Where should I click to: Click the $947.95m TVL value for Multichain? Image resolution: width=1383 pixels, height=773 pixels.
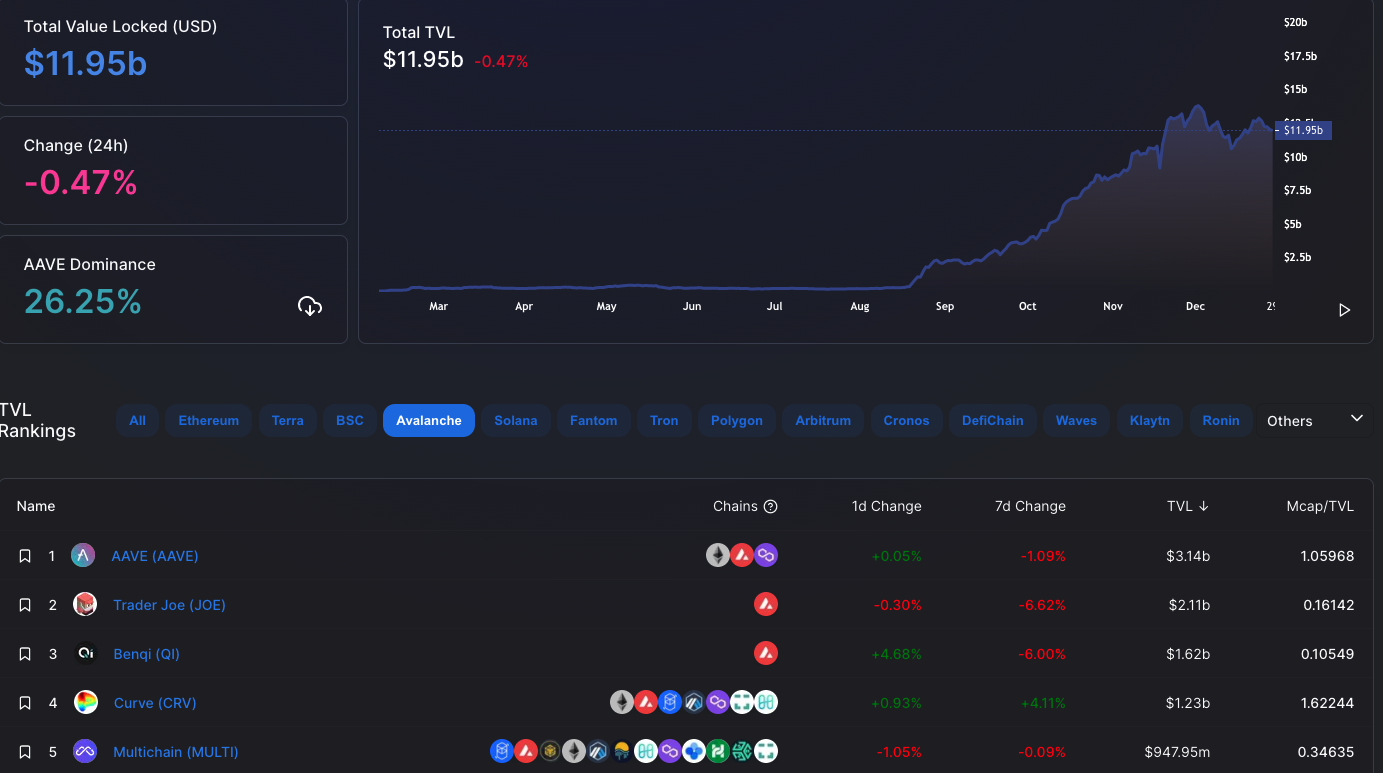click(1177, 752)
